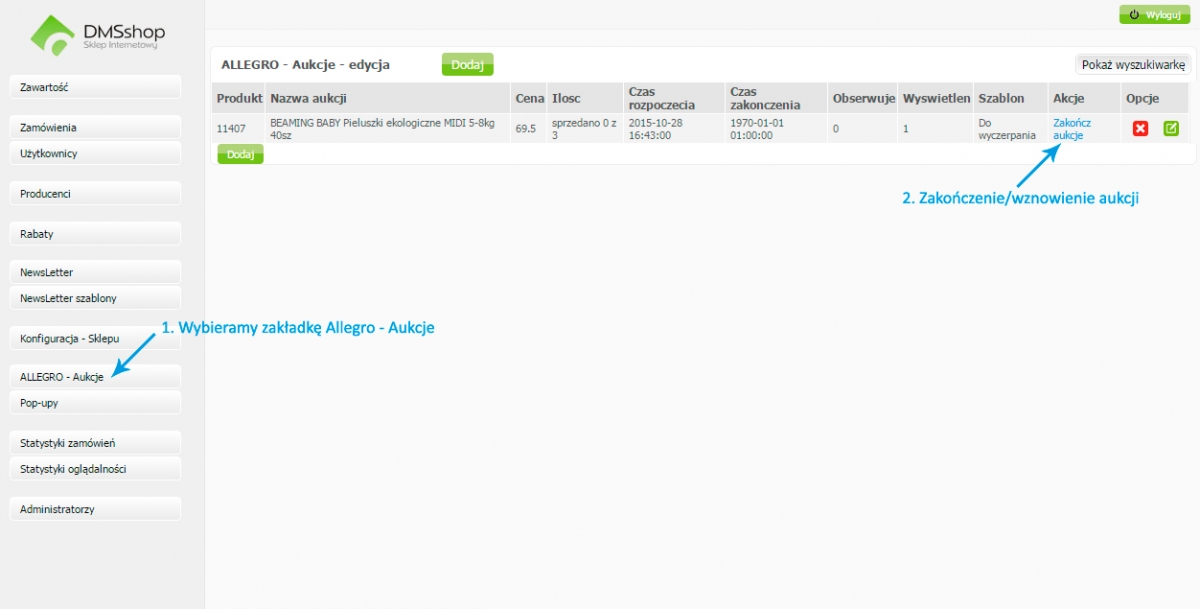The width and height of the screenshot is (1200, 609).
Task: Edit auction 11407 with green pencil icon
Action: click(1171, 129)
